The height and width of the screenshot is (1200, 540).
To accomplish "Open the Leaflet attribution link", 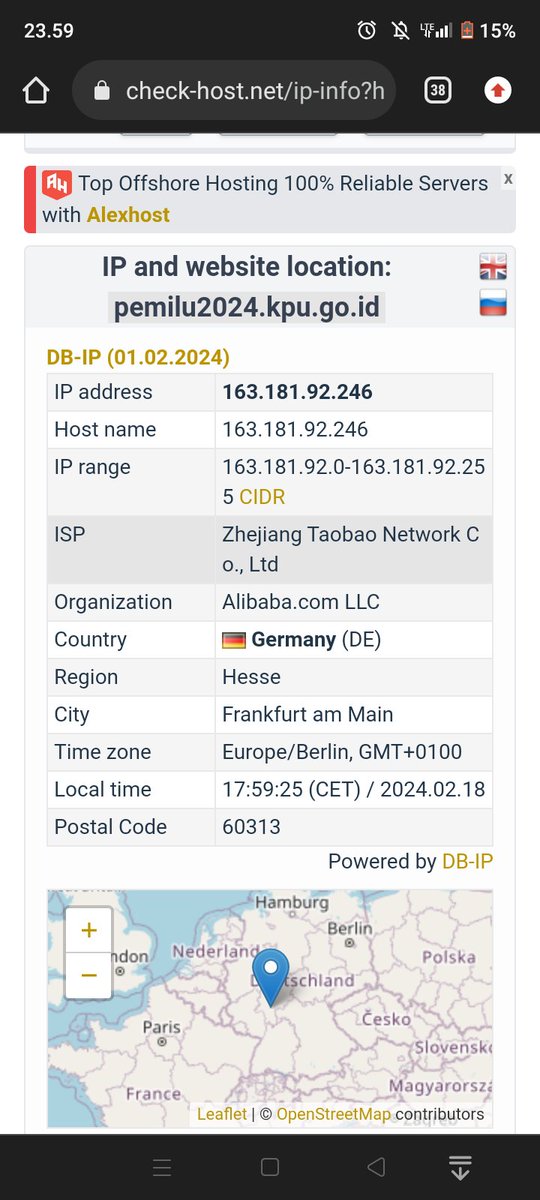I will click(x=221, y=1114).
